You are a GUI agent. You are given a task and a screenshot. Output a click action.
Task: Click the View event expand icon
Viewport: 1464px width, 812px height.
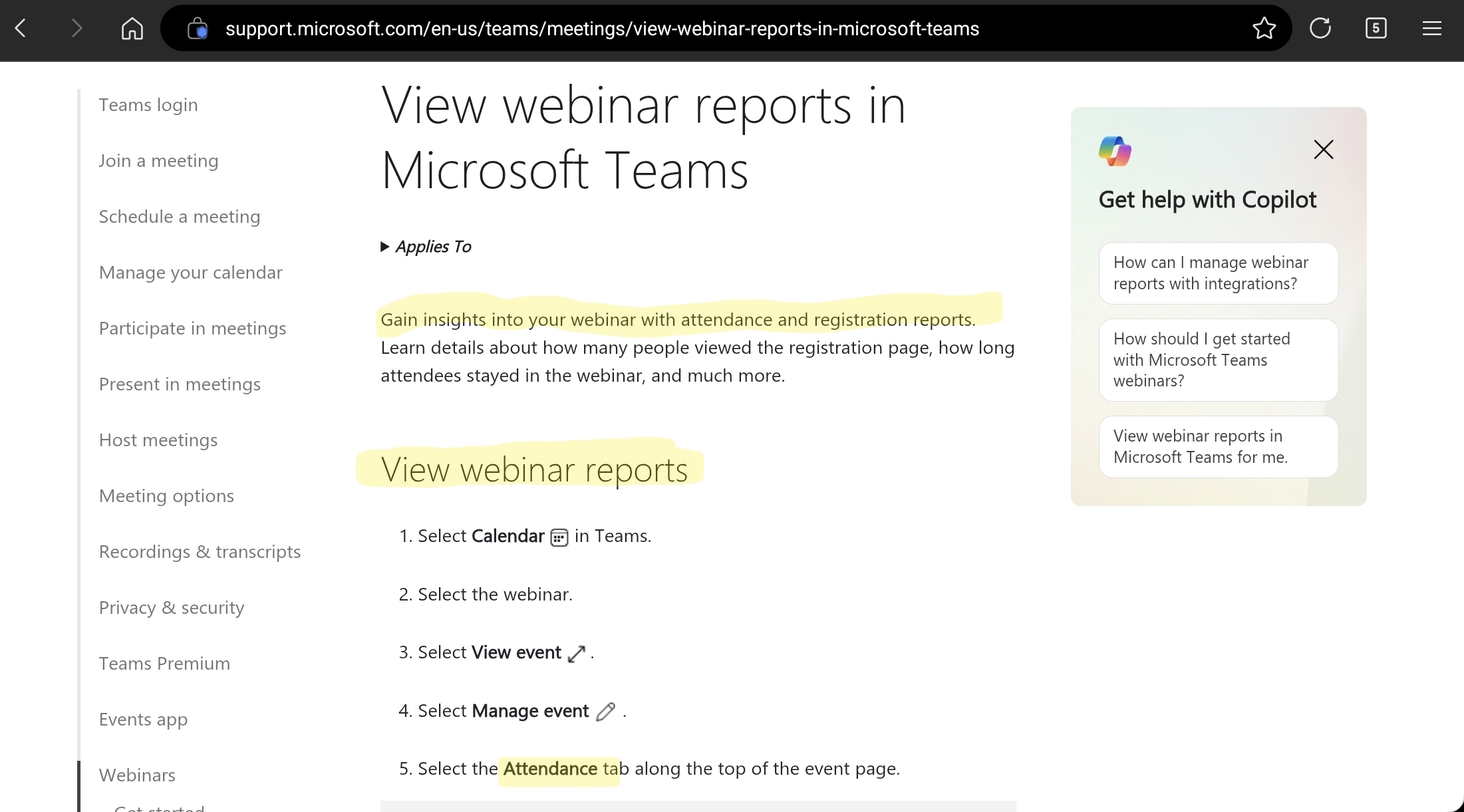coord(577,654)
